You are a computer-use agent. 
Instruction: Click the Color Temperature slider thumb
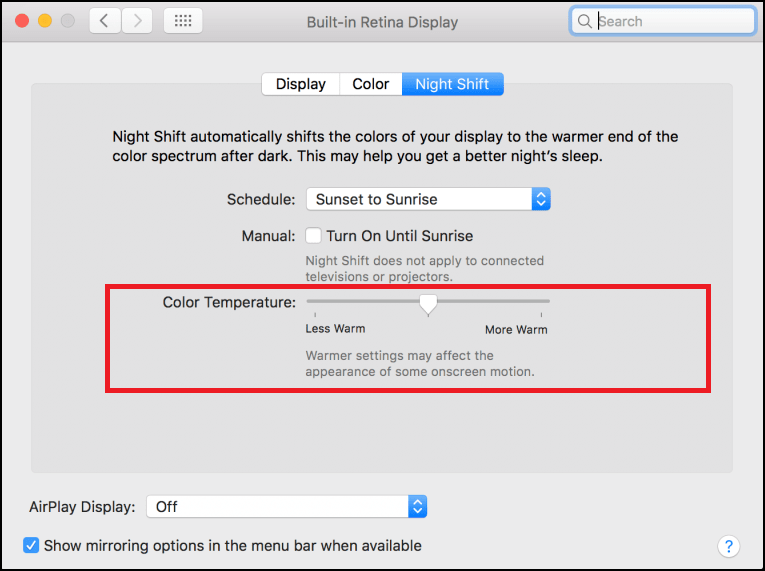point(428,303)
